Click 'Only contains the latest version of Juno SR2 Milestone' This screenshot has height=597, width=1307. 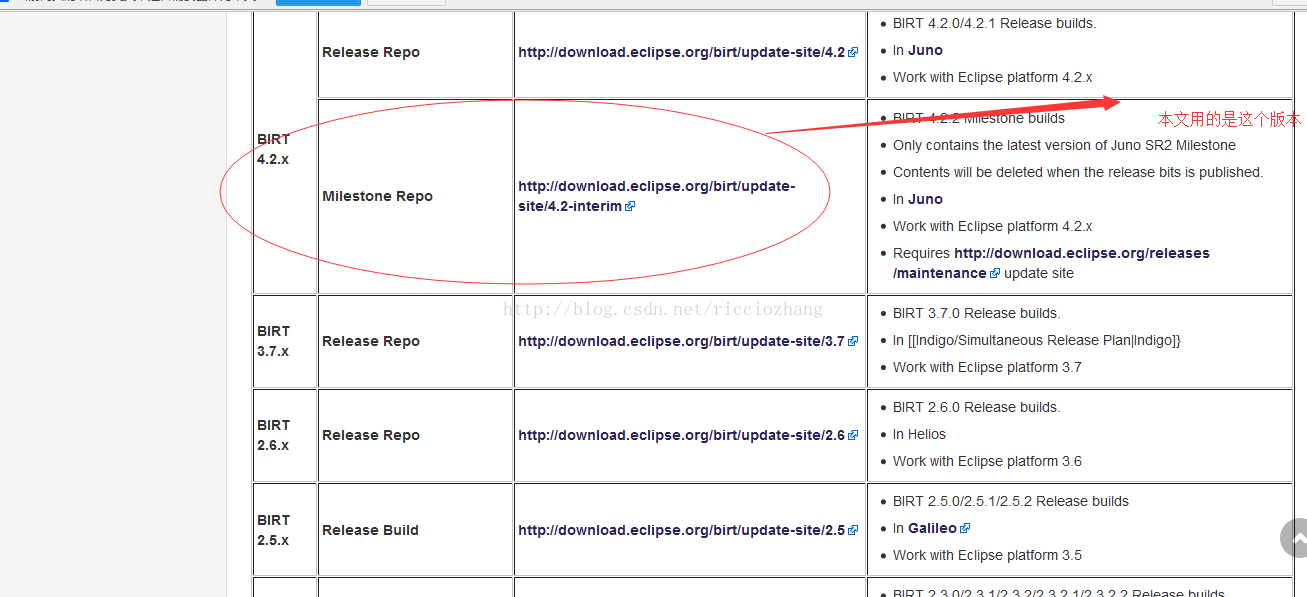coord(1064,145)
